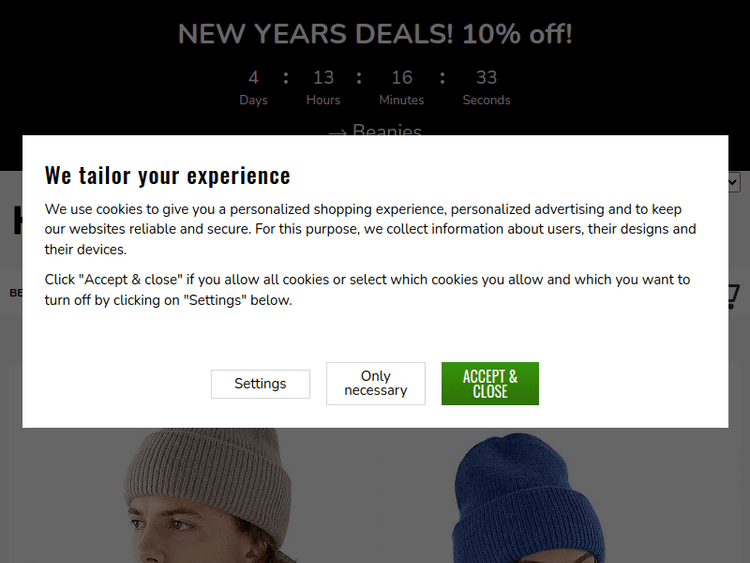Click the paragraph starting 'Click "Accept & close"'
This screenshot has height=563, width=750.
(367, 289)
